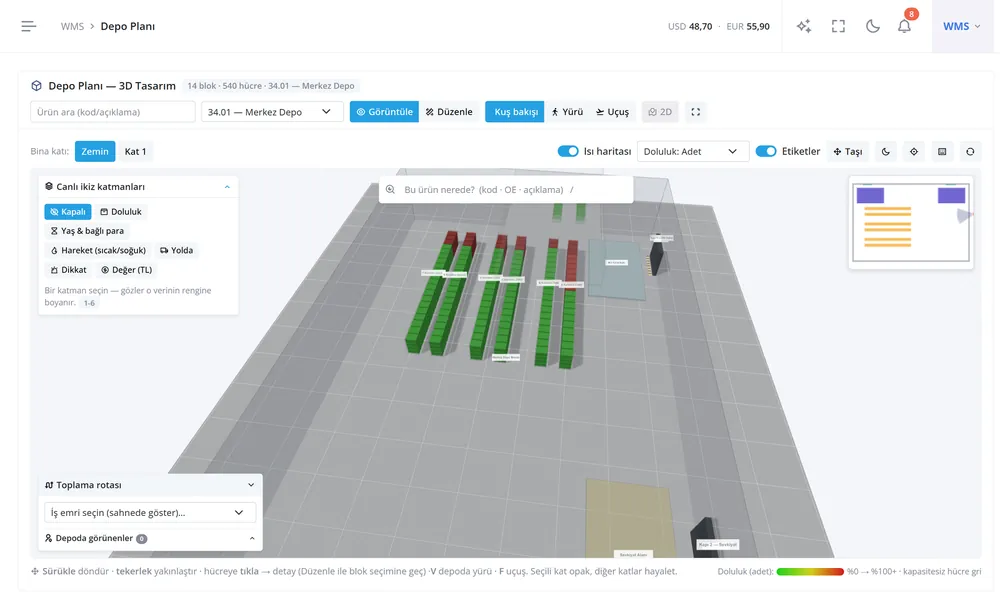Click the warehouse minimap thumbnail
This screenshot has width=1000, height=592.
[x=911, y=223]
